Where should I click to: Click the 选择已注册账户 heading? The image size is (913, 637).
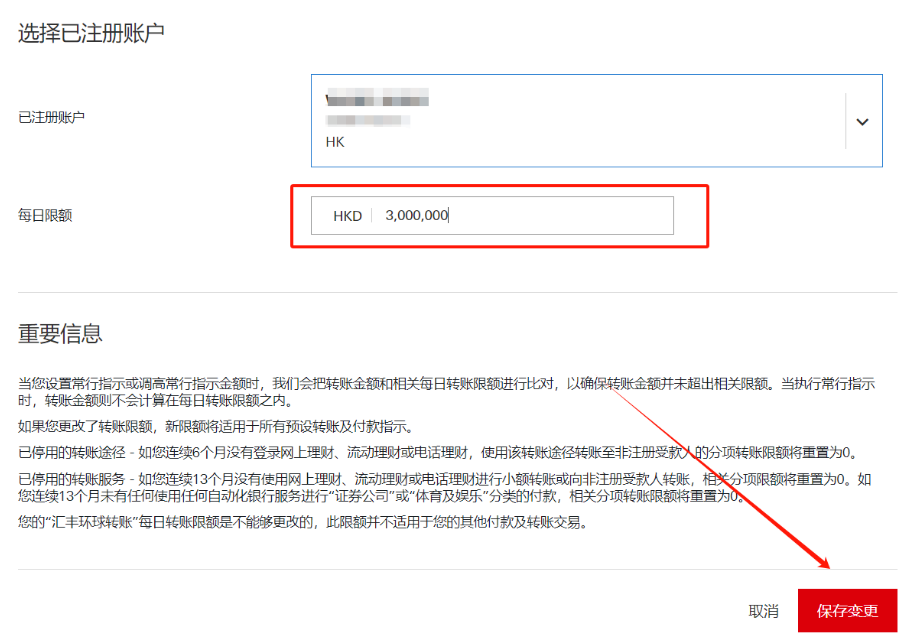91,33
